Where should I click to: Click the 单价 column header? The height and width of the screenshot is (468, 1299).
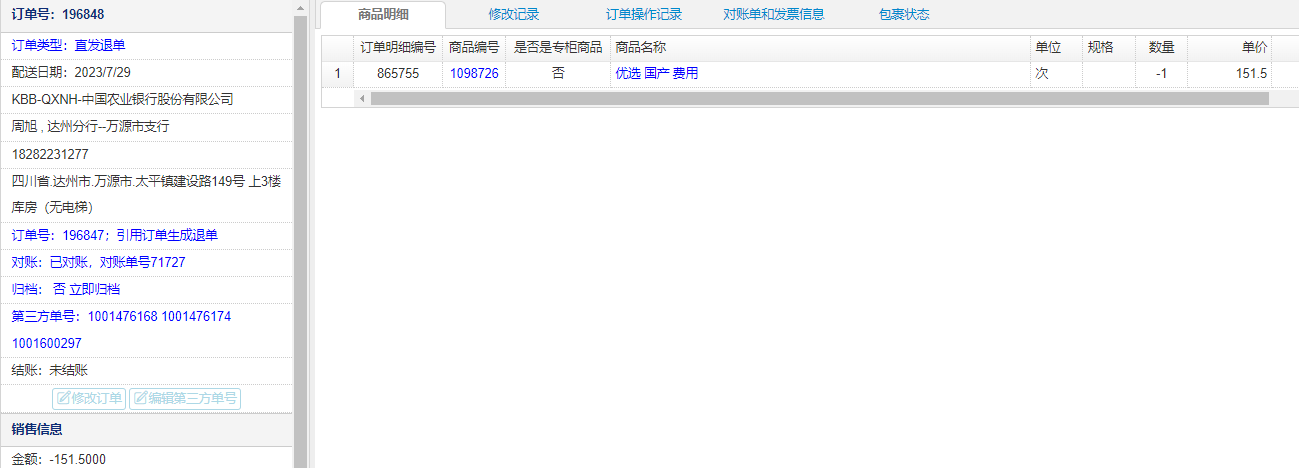1229,47
